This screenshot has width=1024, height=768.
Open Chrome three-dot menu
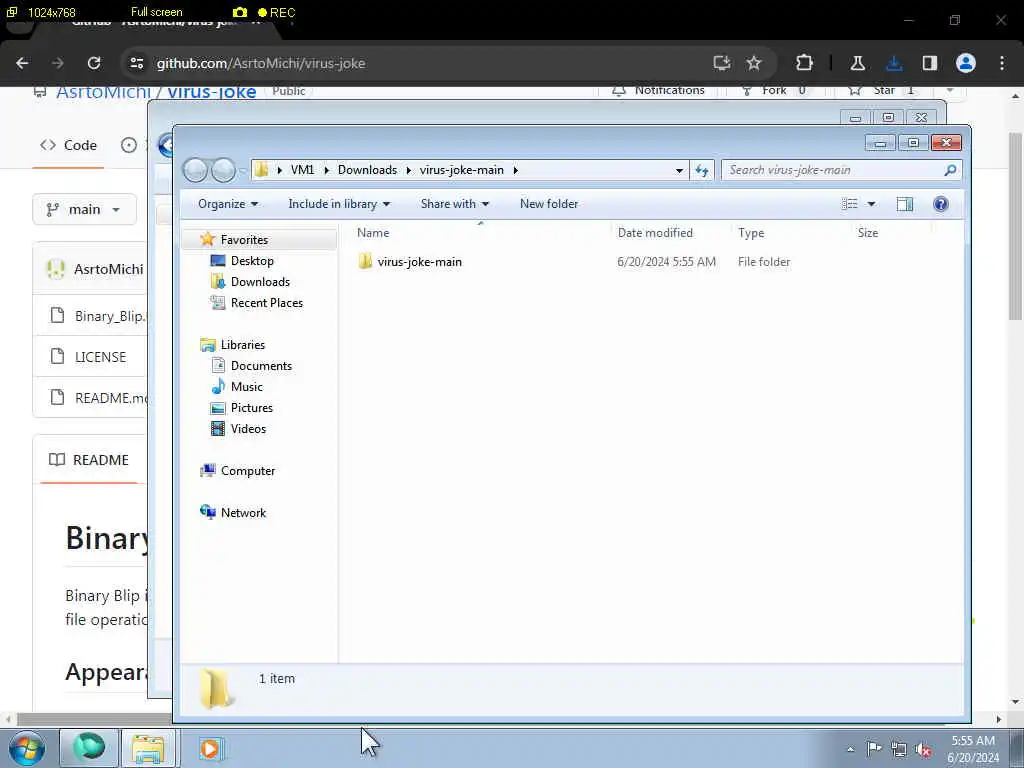pos(1002,63)
